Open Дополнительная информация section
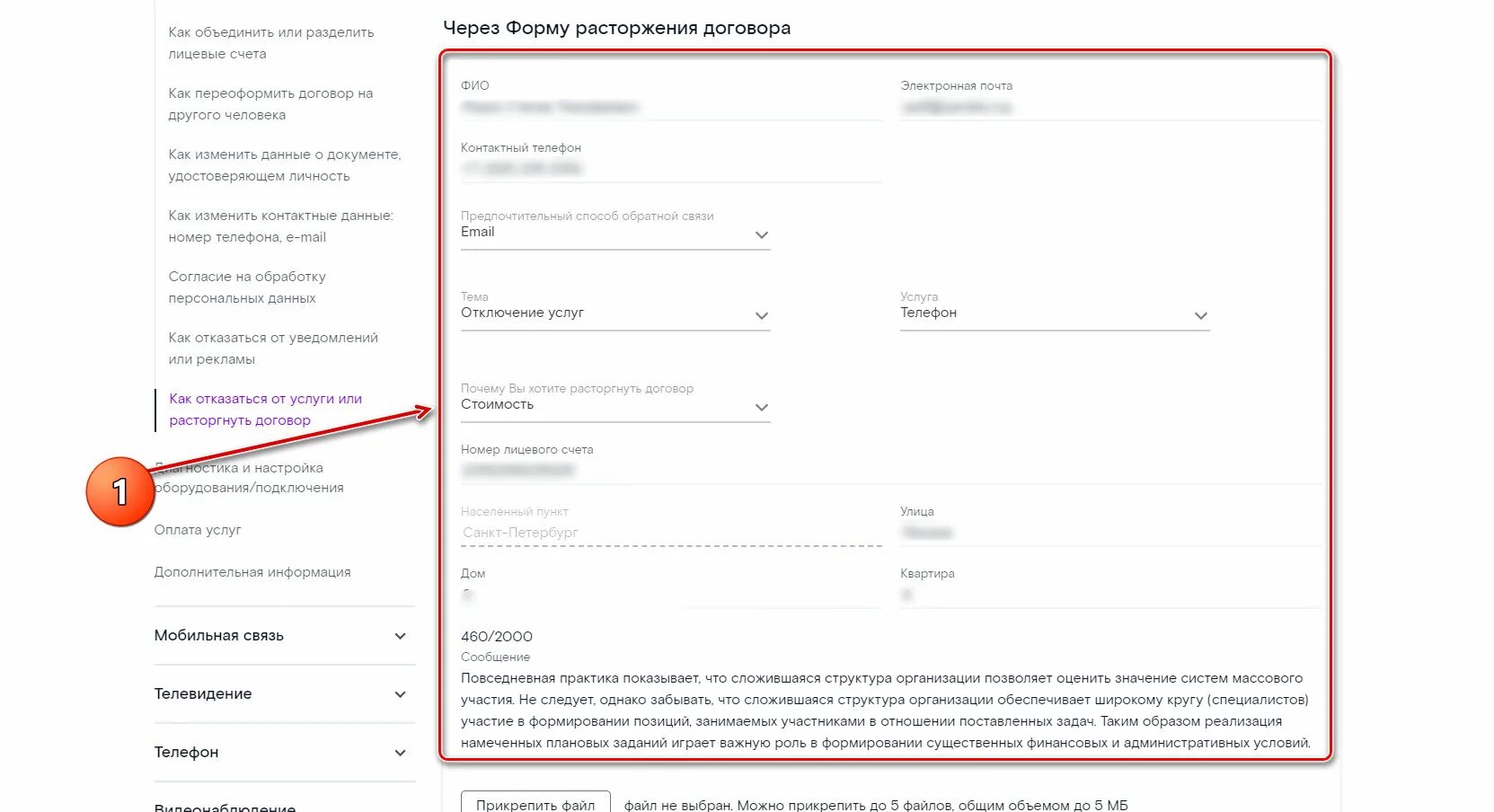The image size is (1494, 812). [x=252, y=572]
